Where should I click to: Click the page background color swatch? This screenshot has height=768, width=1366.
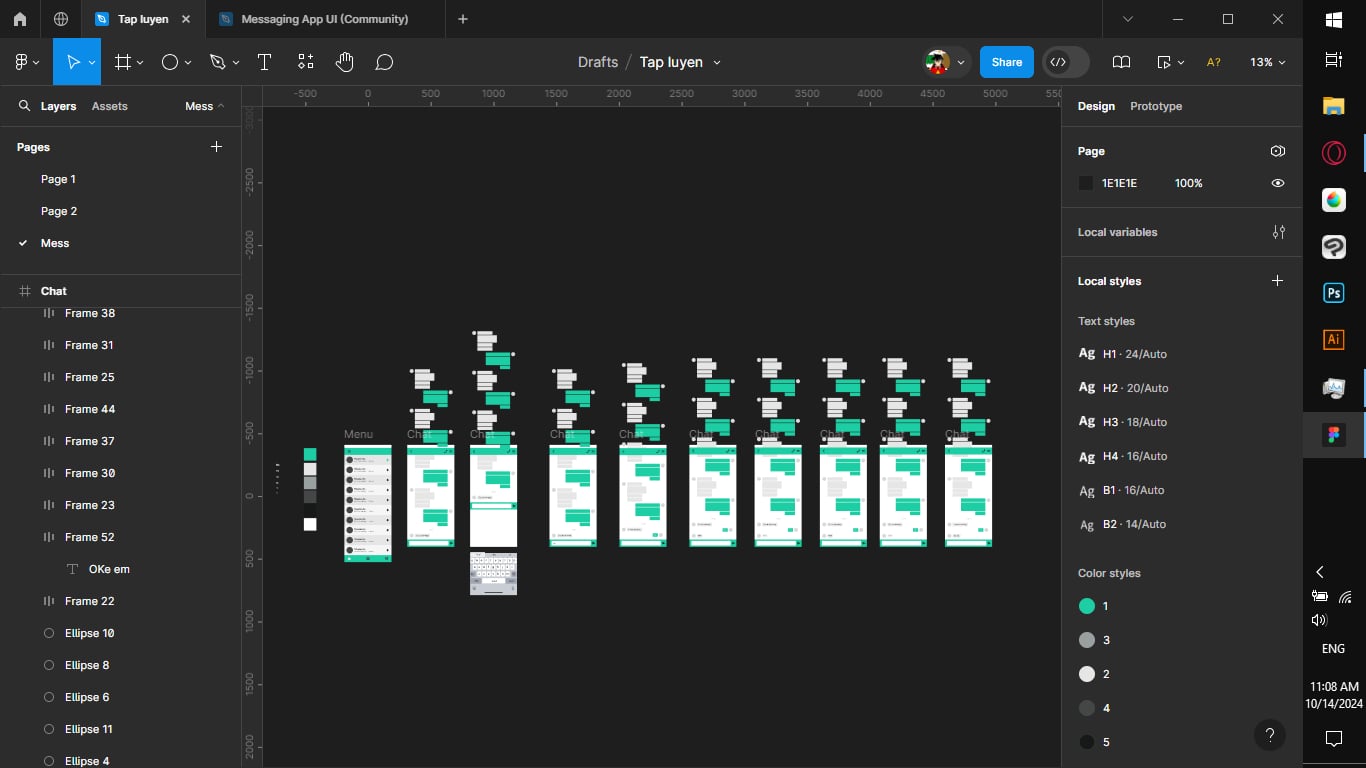[1086, 183]
